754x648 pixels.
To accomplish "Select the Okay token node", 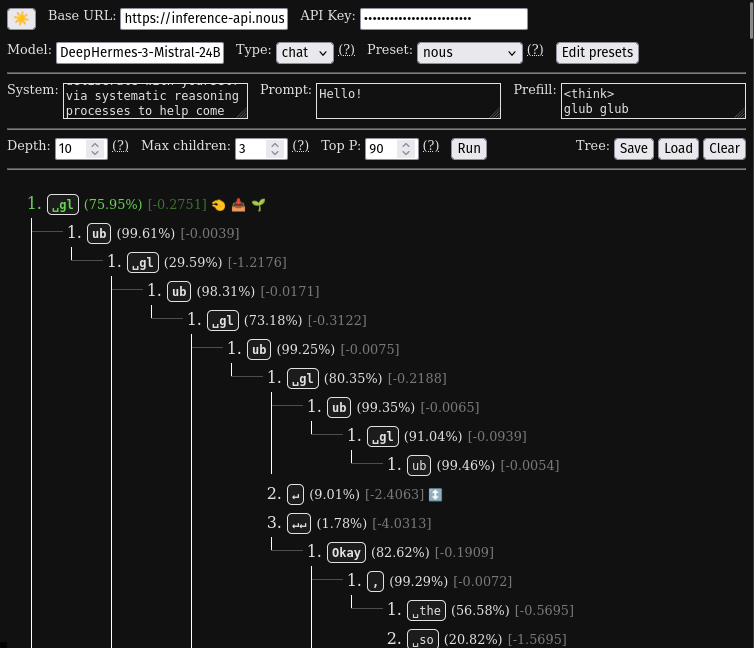I will coord(346,552).
